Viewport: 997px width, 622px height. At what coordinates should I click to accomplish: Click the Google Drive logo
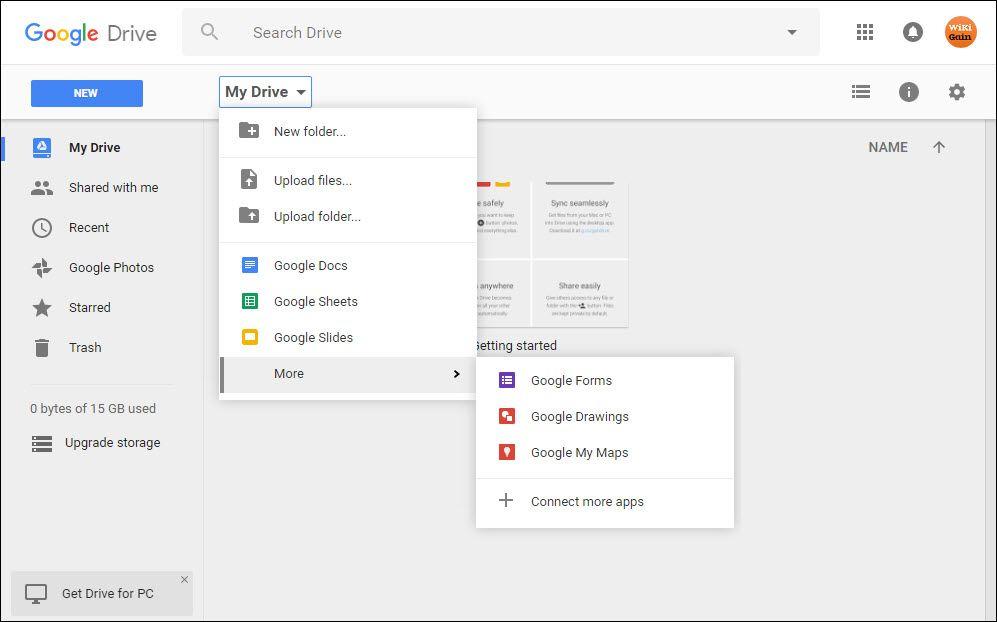90,33
